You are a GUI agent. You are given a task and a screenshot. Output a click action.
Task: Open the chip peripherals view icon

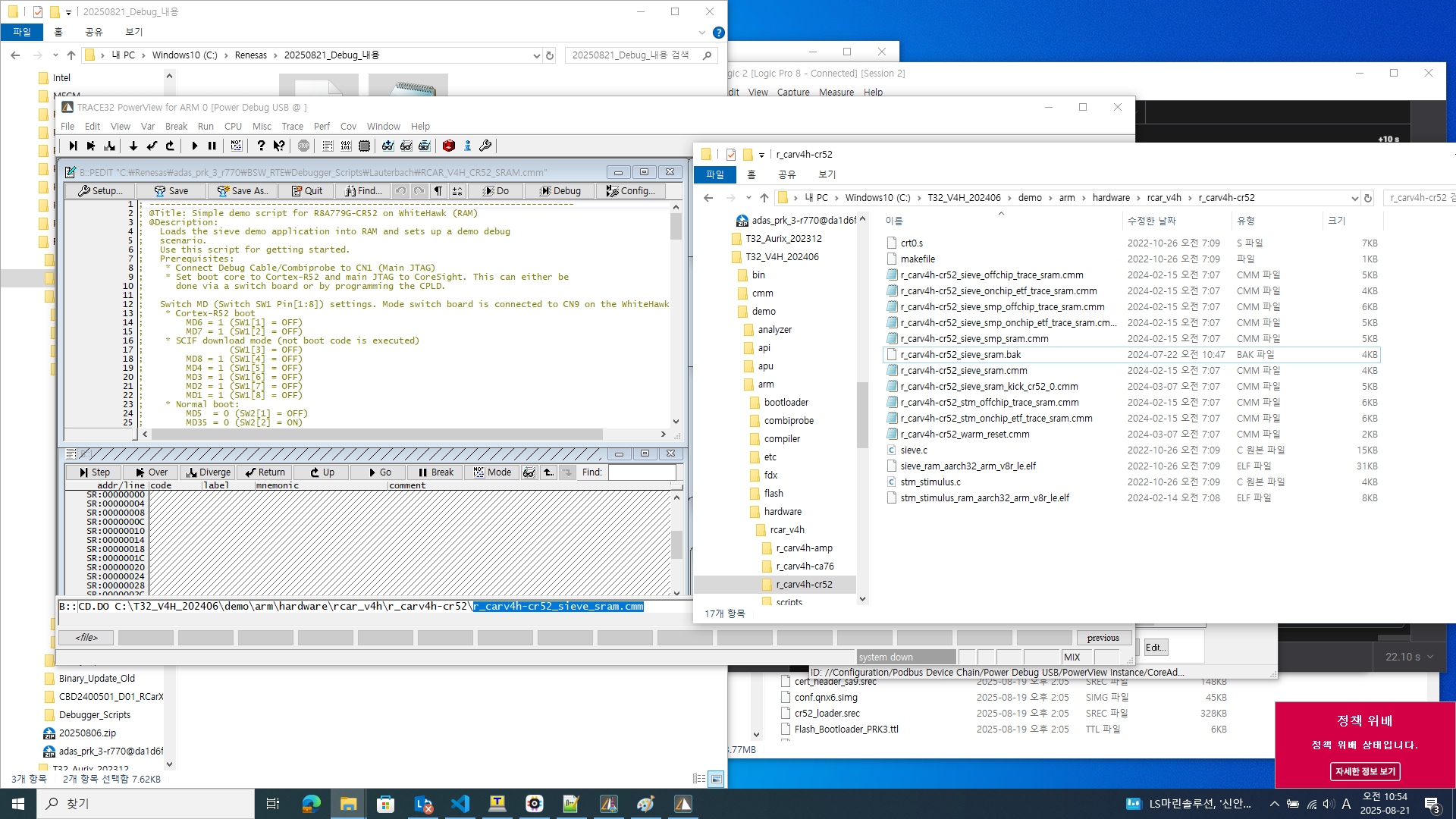pyautogui.click(x=364, y=146)
